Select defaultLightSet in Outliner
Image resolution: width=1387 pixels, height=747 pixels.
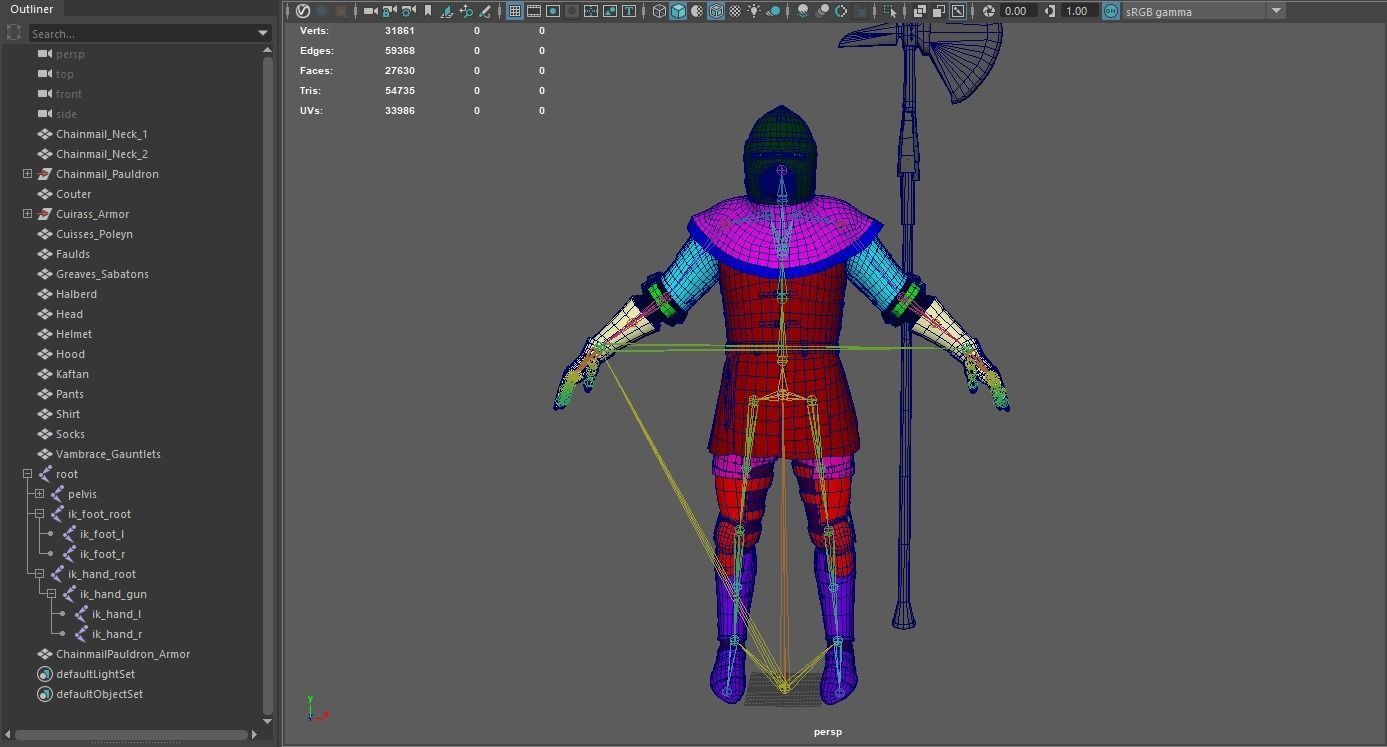coord(95,674)
